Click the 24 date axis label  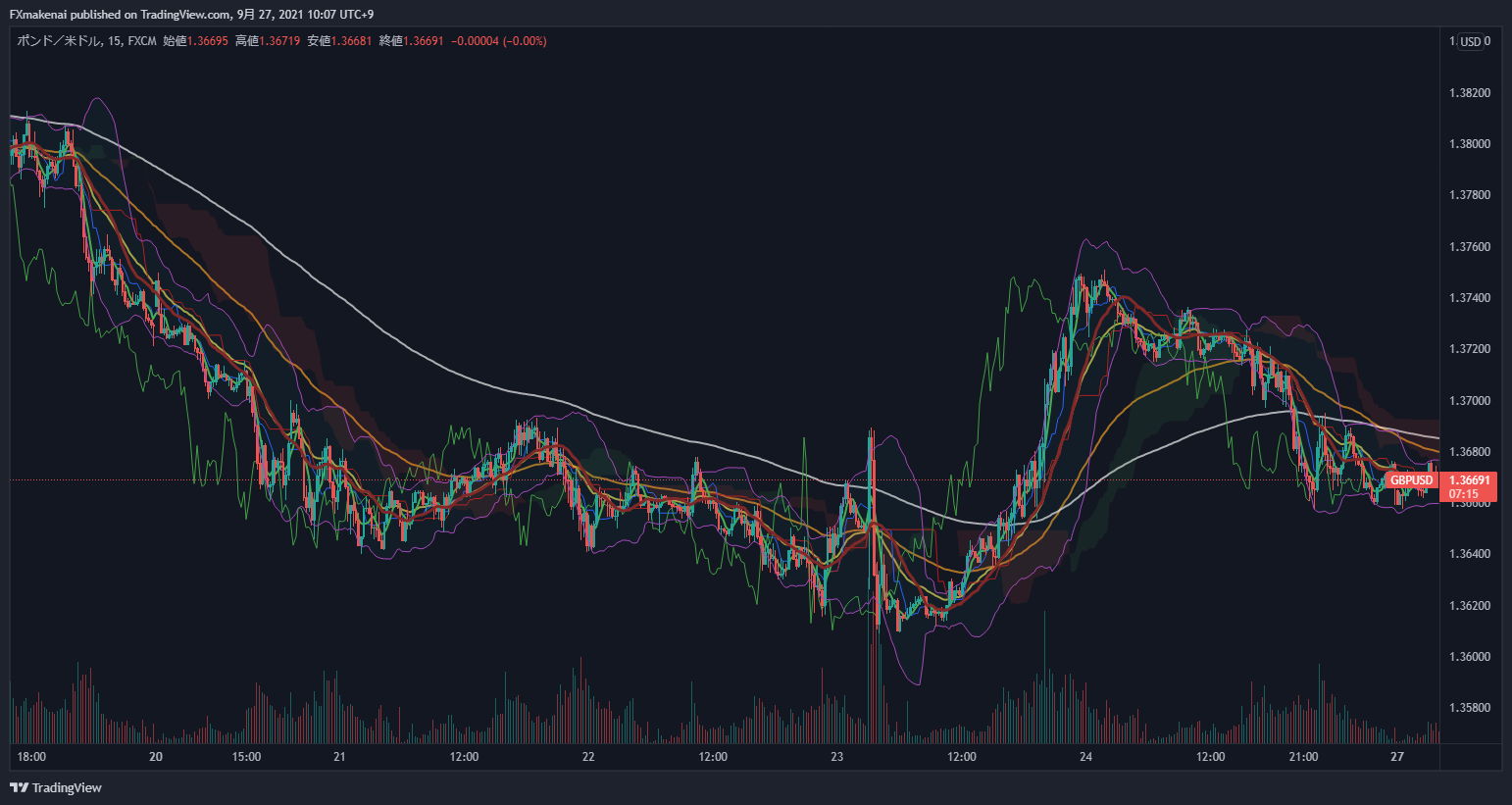click(1085, 757)
